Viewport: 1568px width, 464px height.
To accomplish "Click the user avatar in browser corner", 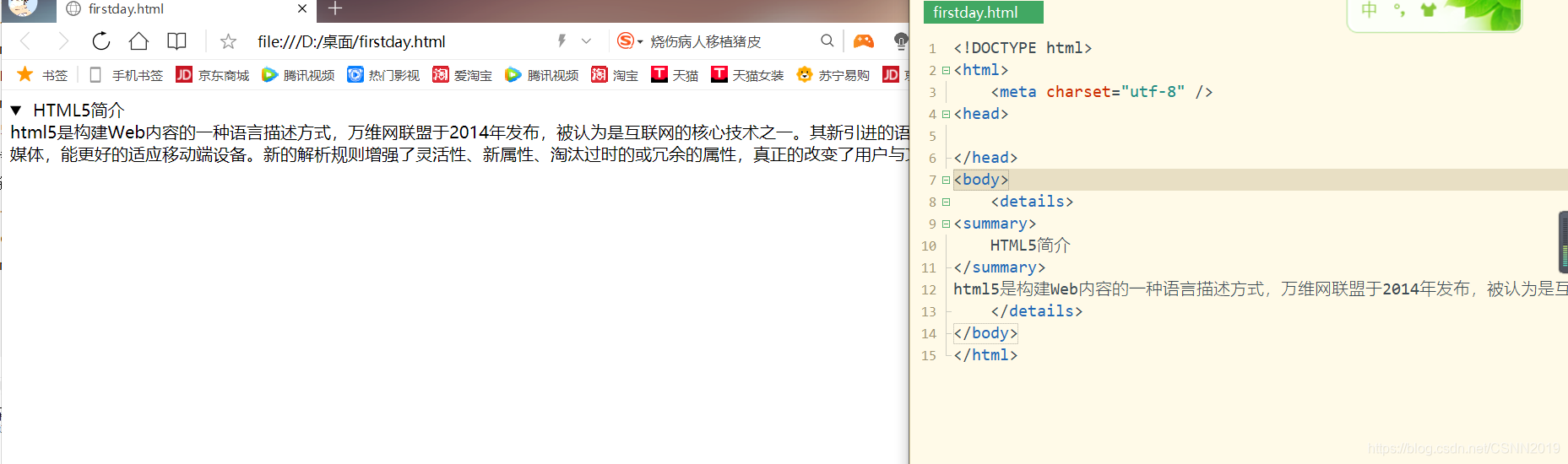I will (x=23, y=8).
